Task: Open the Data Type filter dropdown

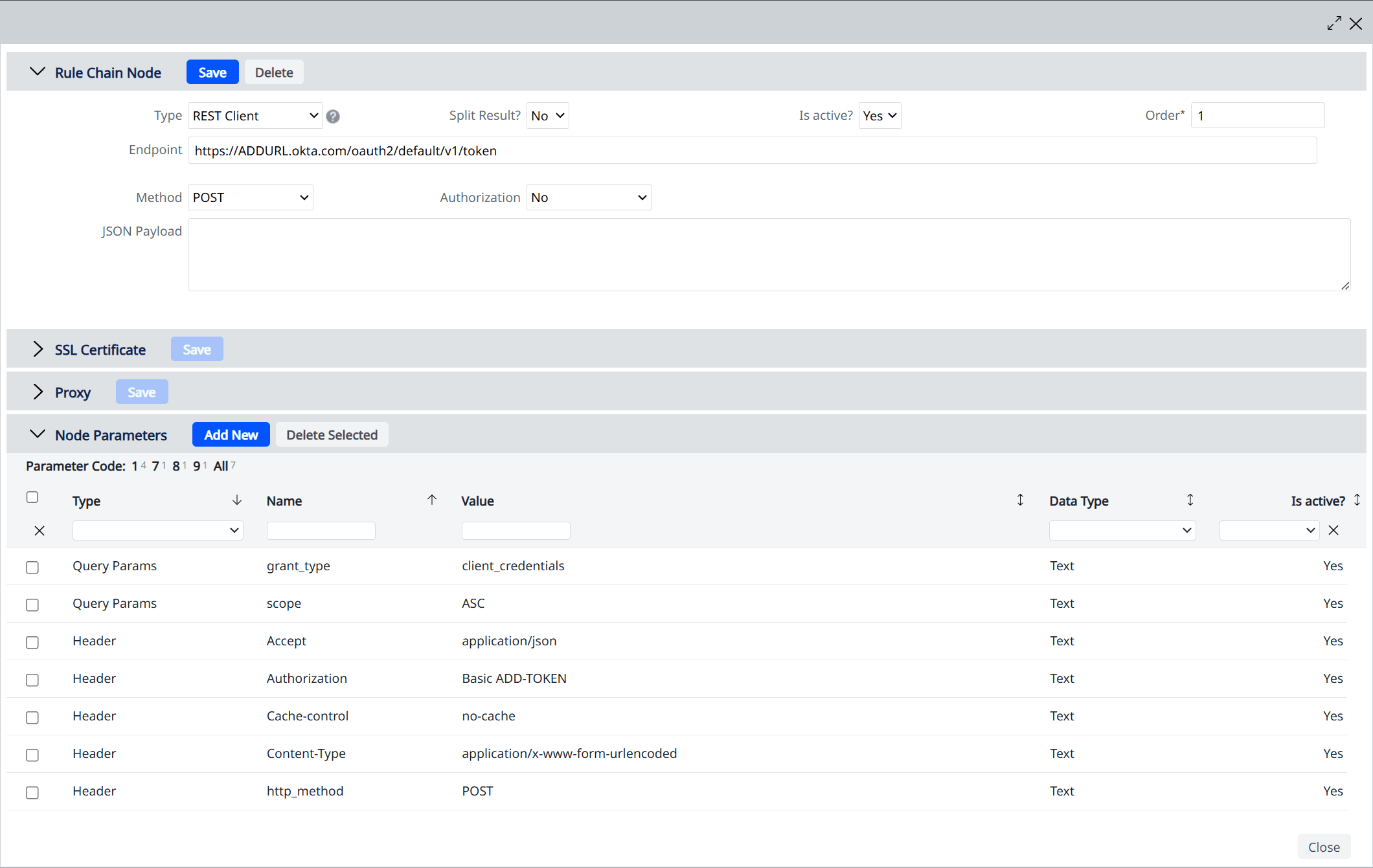Action: [x=1122, y=530]
